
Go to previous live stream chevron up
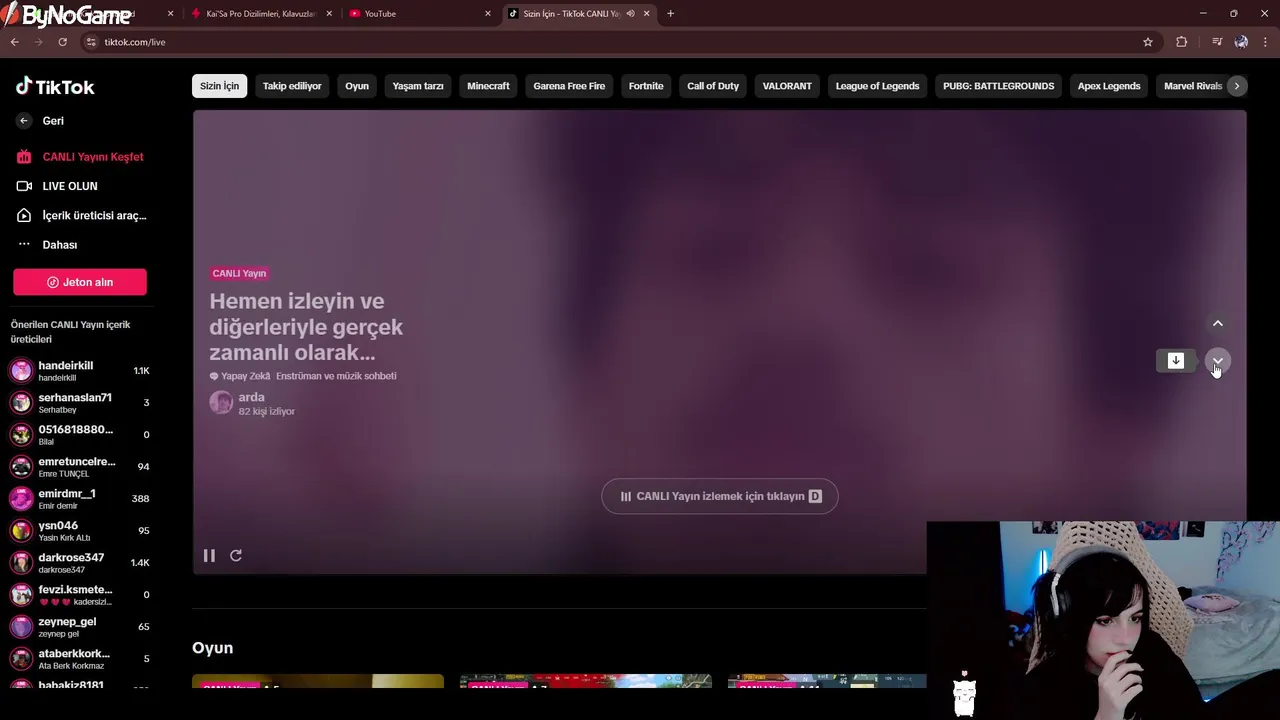(x=1218, y=323)
